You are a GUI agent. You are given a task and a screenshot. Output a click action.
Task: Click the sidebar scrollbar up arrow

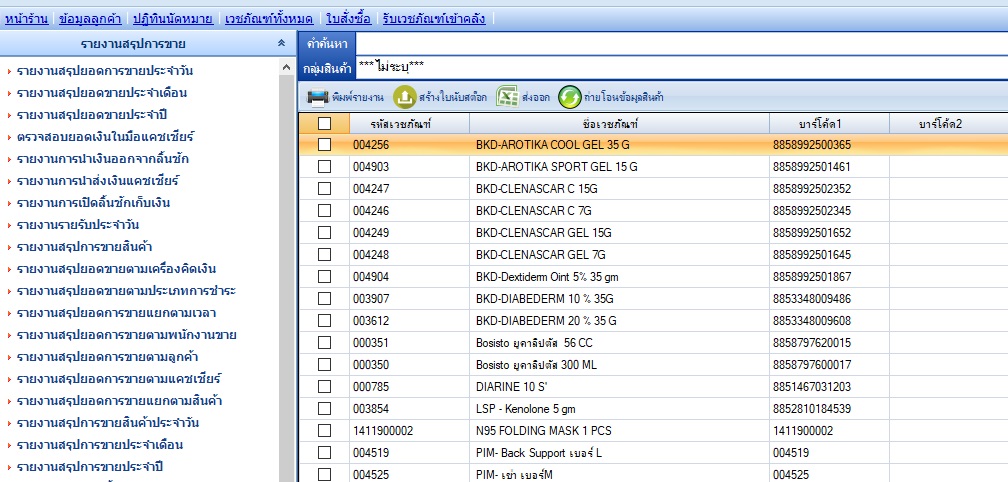287,67
